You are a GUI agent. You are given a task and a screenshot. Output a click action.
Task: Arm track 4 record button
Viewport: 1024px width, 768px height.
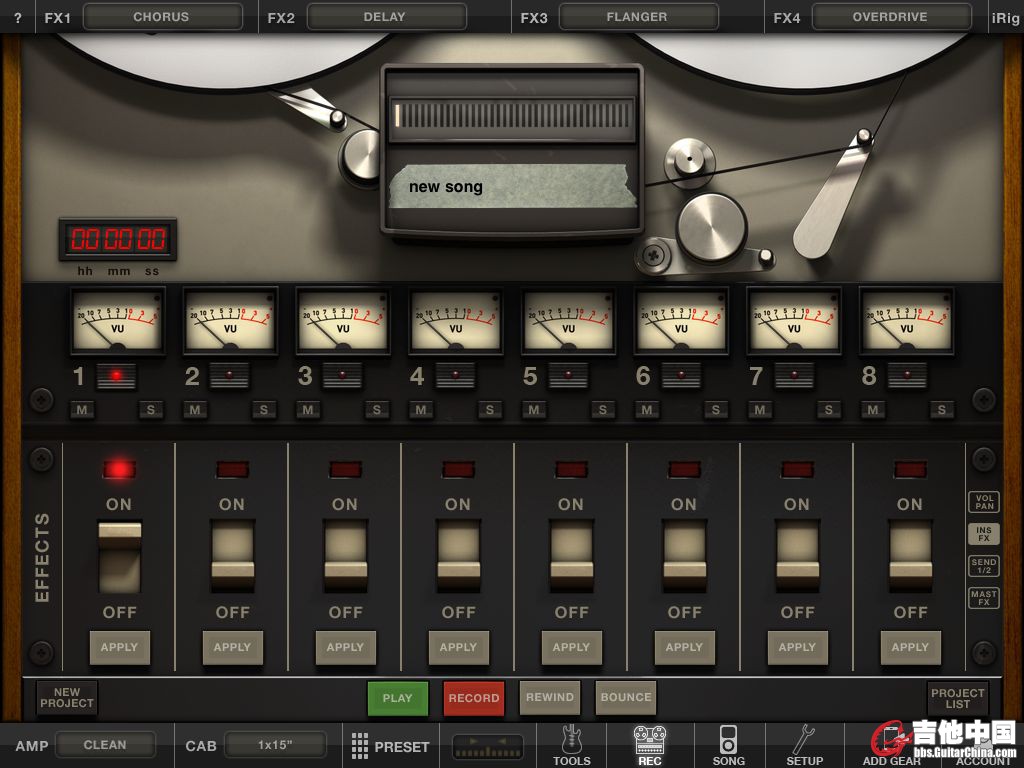455,376
